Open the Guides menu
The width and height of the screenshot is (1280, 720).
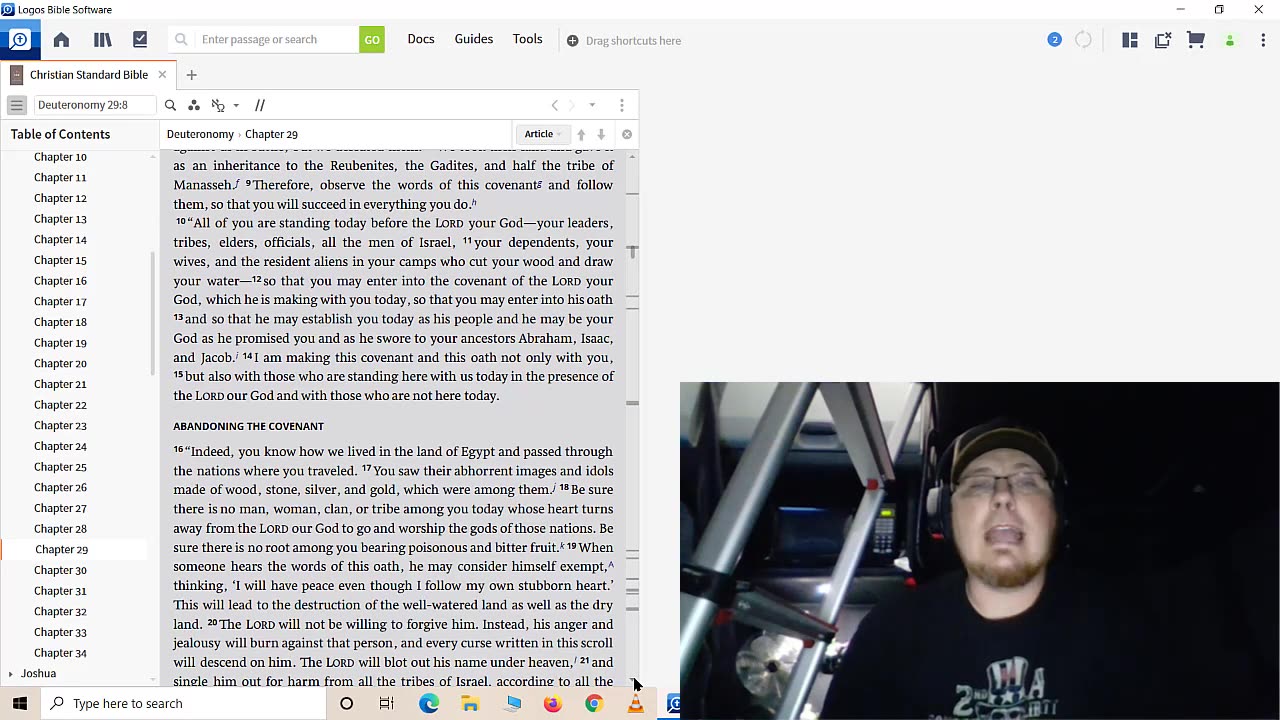tap(474, 39)
